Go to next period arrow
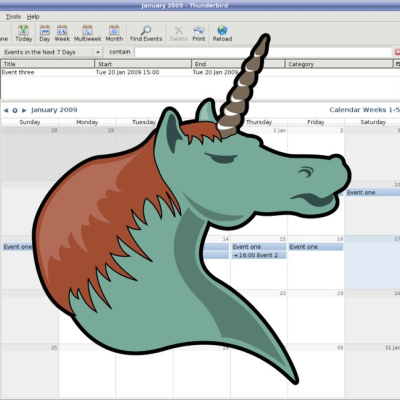 (x=24, y=110)
